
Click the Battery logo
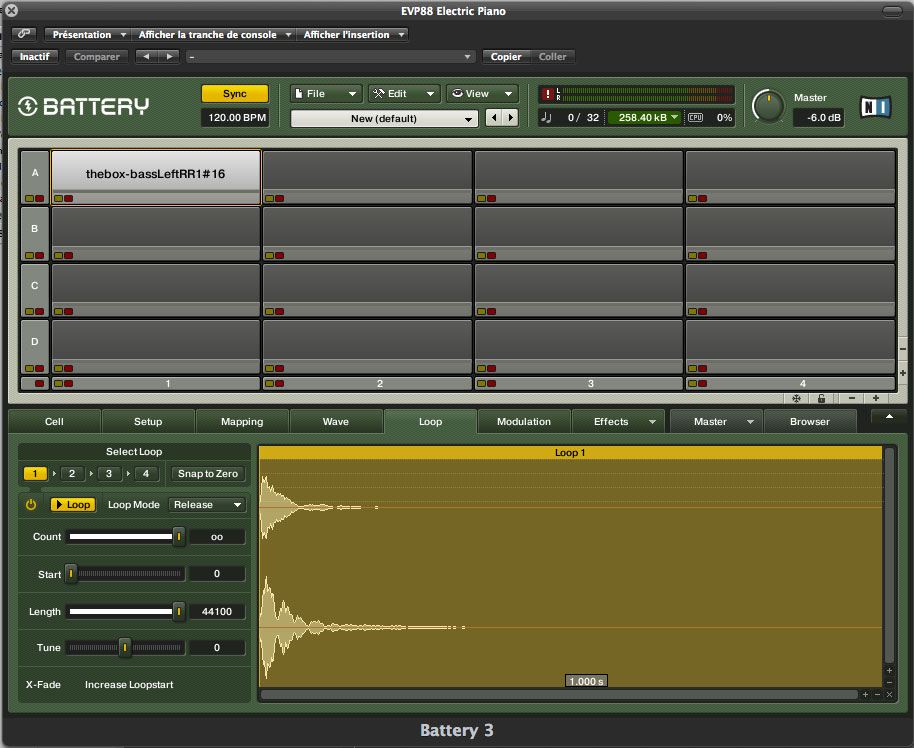click(83, 106)
